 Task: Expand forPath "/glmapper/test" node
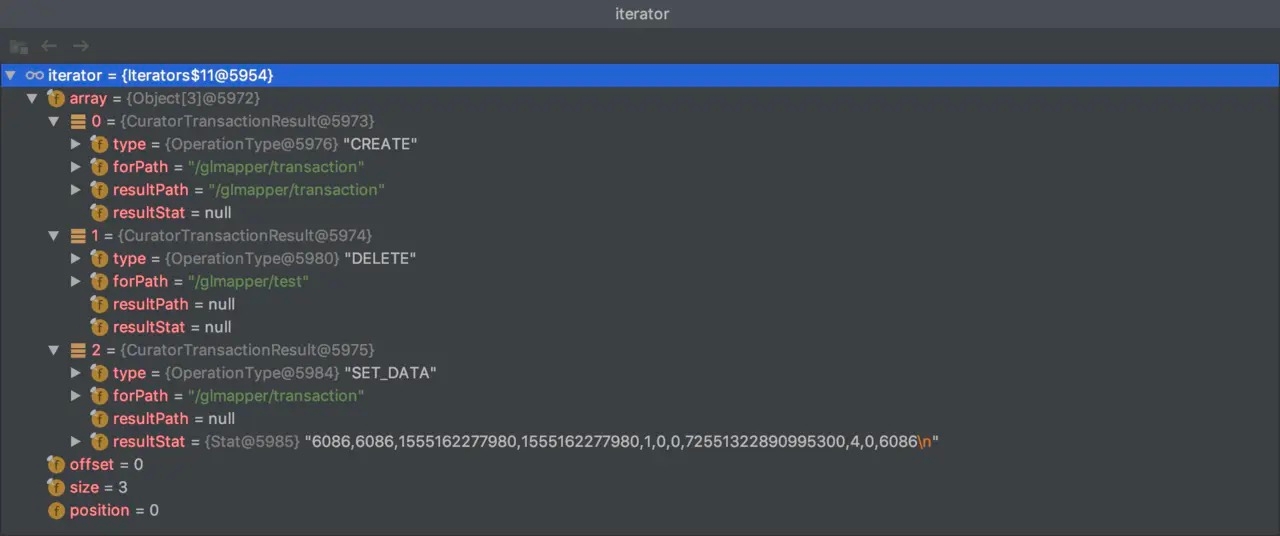(x=76, y=282)
